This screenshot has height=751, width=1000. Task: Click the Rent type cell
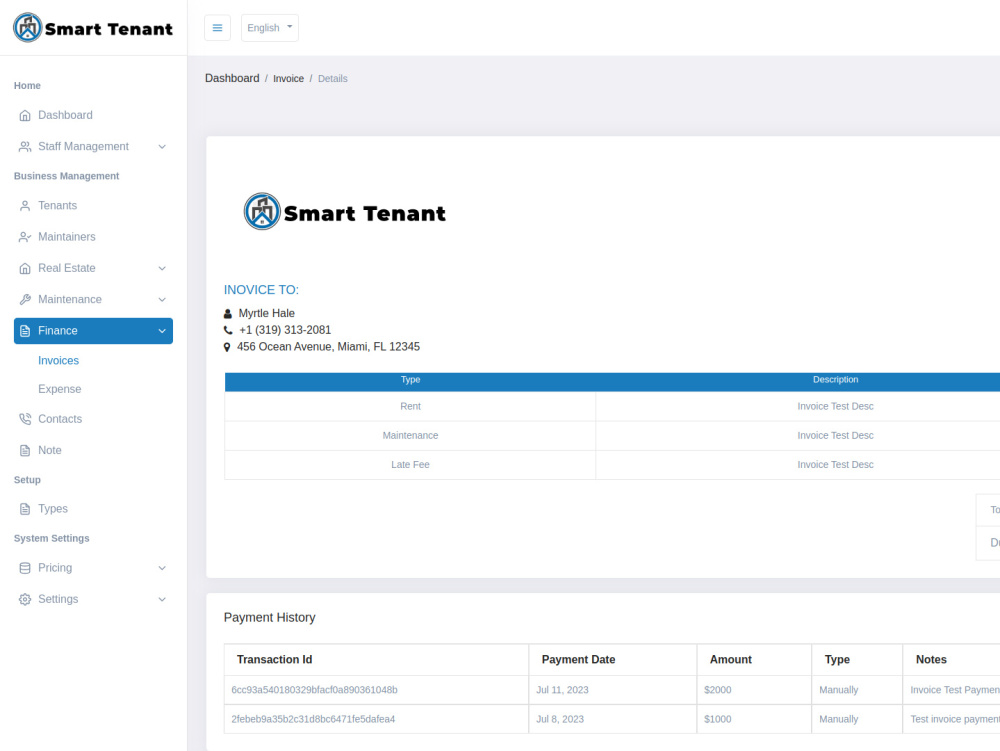[410, 406]
